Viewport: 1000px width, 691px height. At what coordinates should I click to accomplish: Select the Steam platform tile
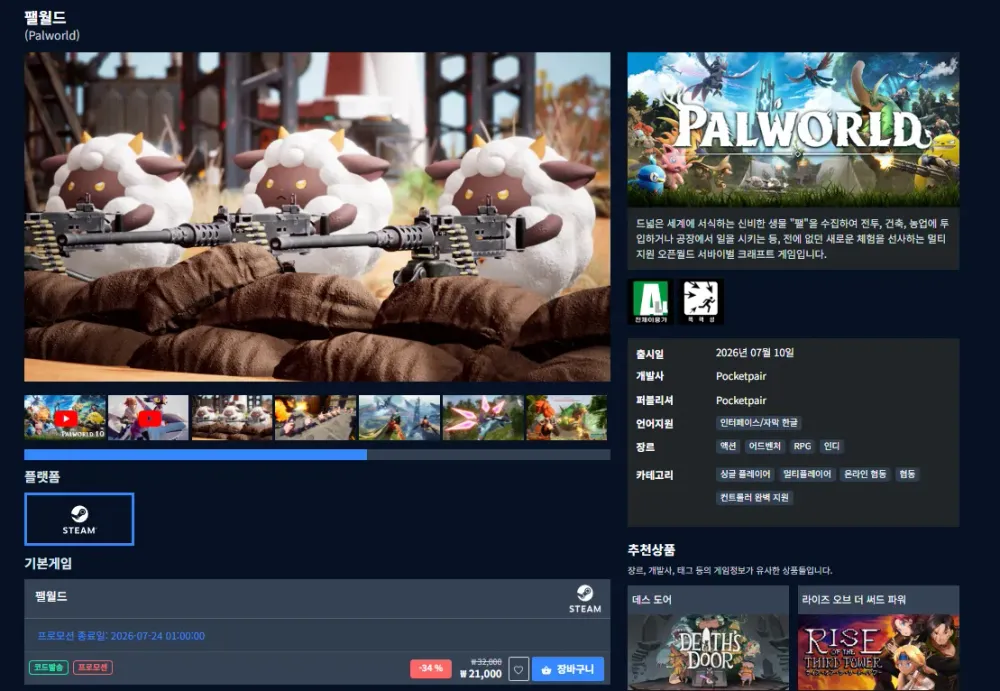pyautogui.click(x=79, y=519)
